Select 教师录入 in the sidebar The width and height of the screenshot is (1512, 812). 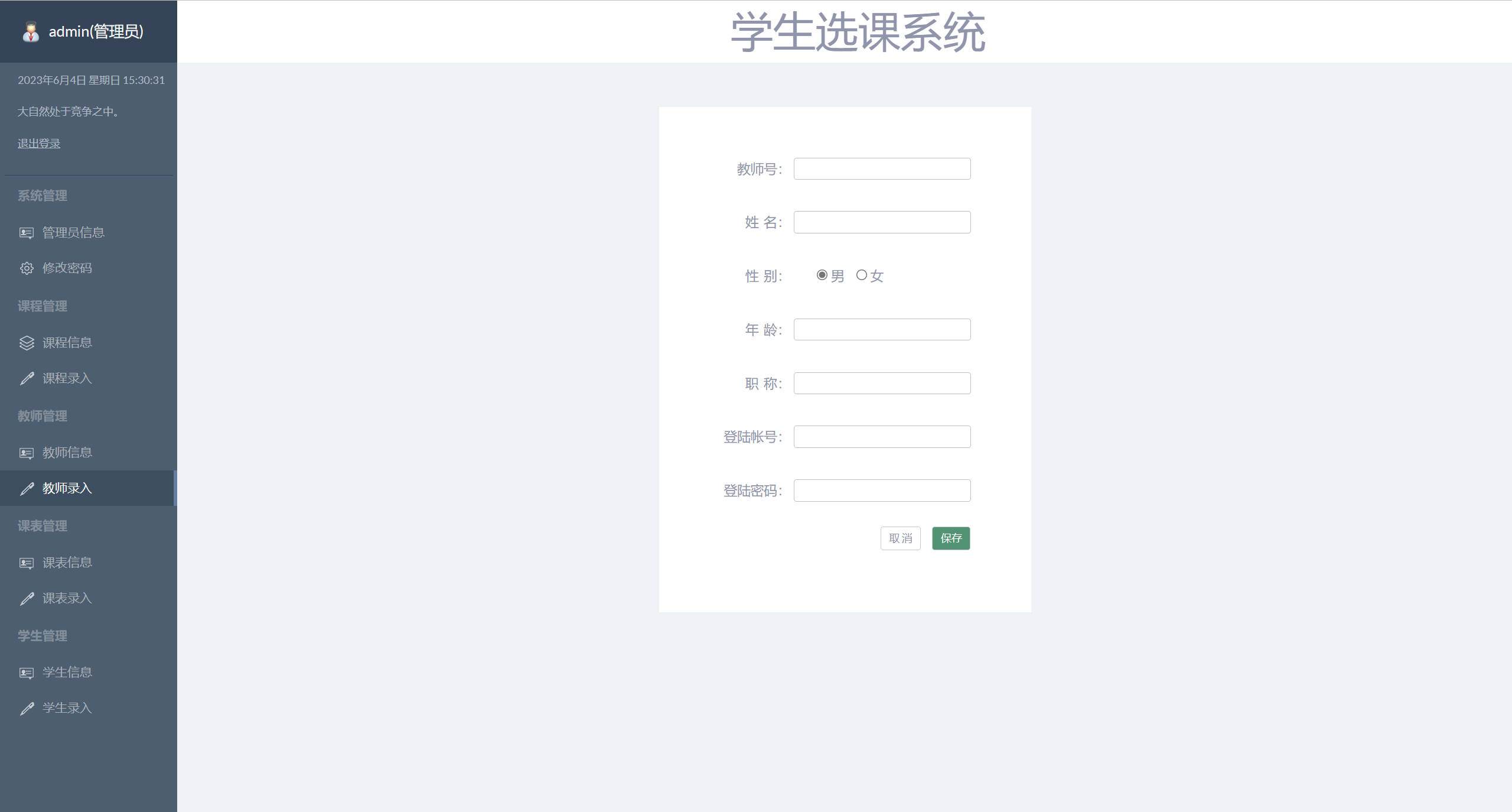pos(67,488)
